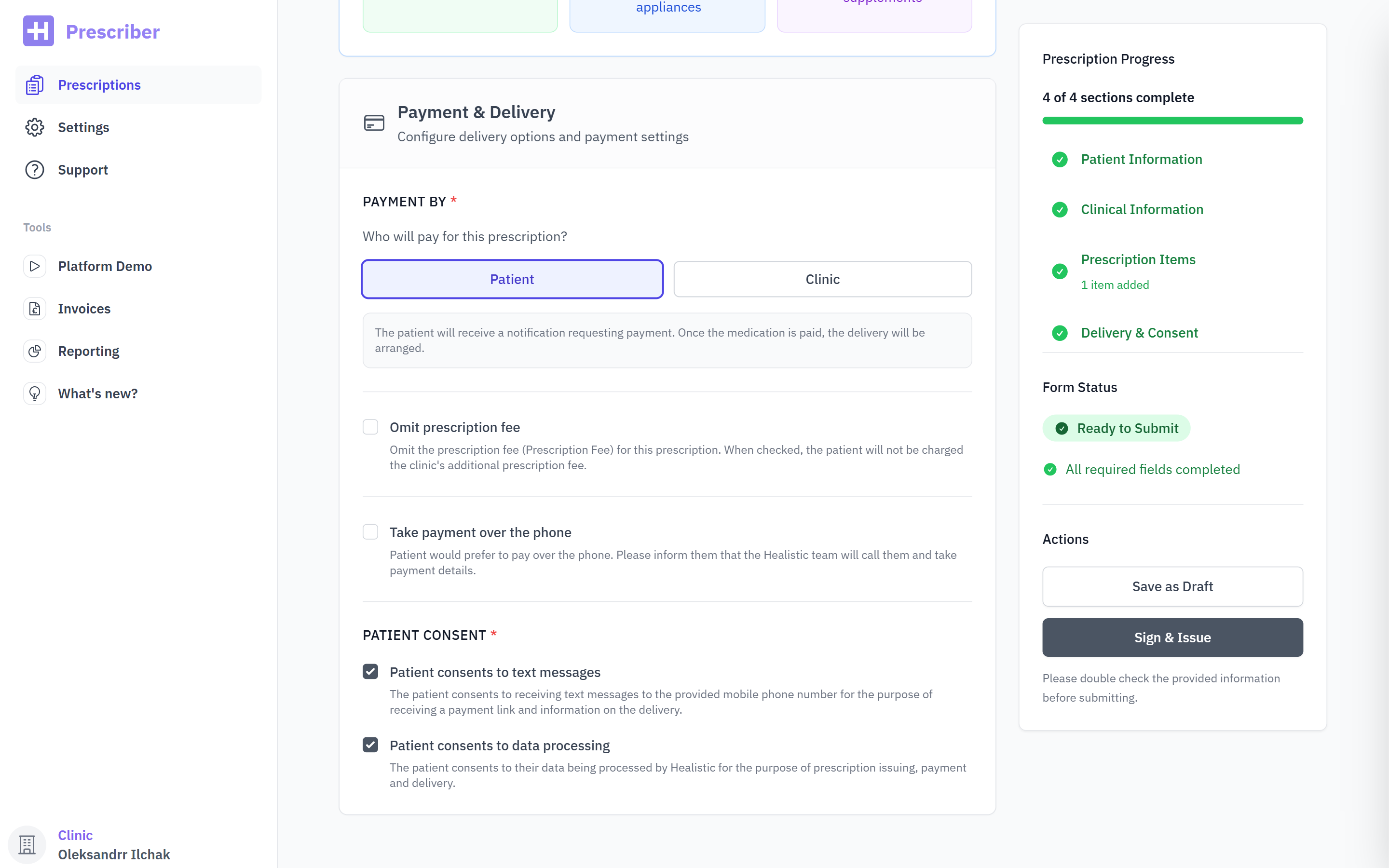The height and width of the screenshot is (868, 1389).
Task: Open Prescriptions clipboard icon in sidebar
Action: click(x=34, y=85)
